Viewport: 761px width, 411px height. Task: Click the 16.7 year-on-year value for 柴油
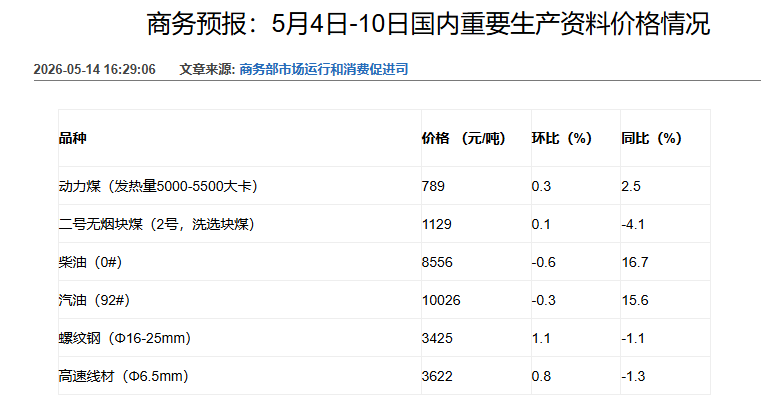pyautogui.click(x=635, y=262)
